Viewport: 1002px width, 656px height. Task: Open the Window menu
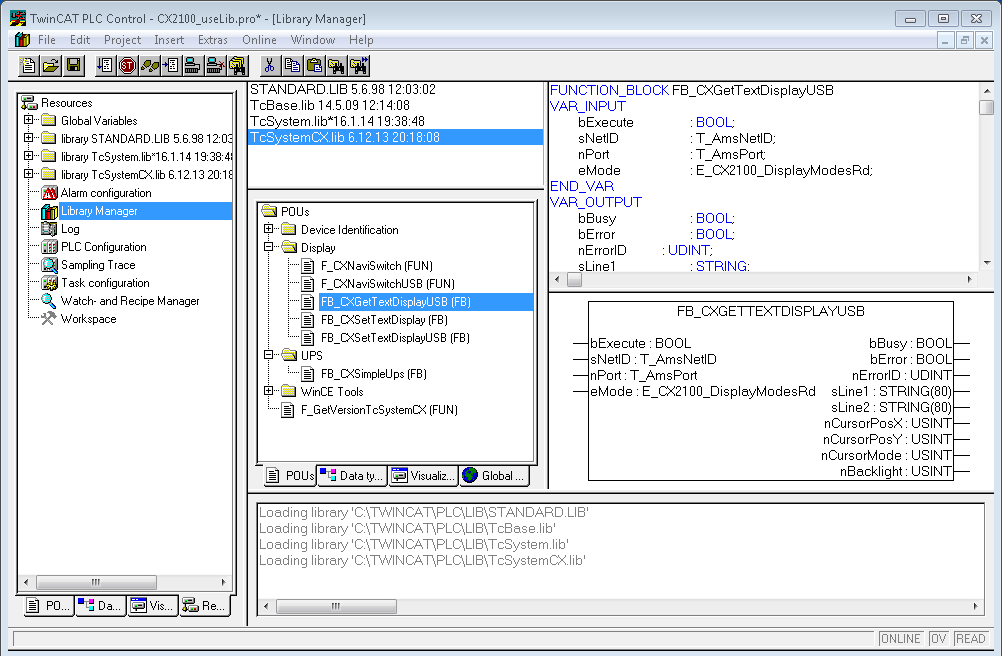click(x=312, y=40)
